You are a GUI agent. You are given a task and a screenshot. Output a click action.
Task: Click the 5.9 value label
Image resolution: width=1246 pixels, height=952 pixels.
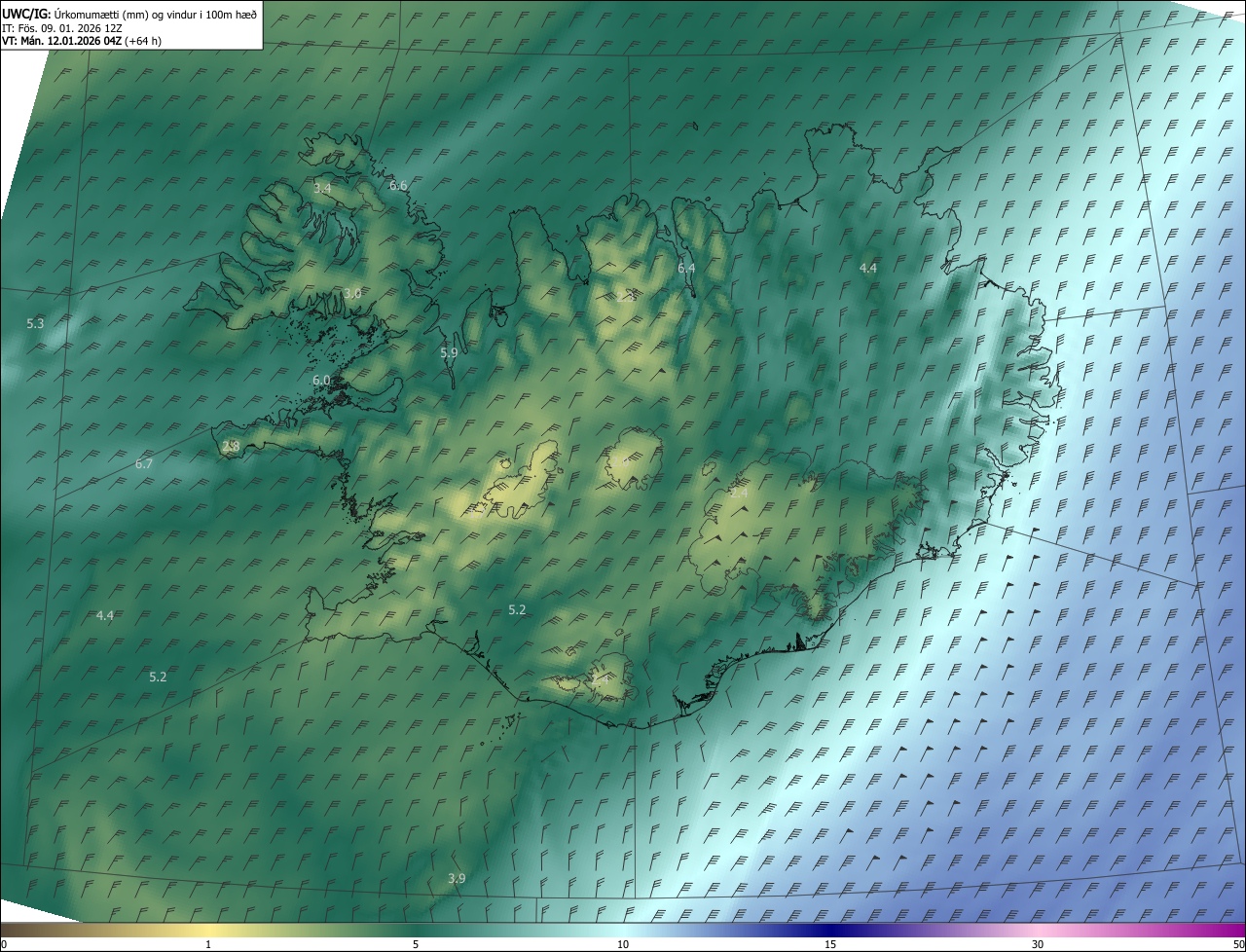449,353
